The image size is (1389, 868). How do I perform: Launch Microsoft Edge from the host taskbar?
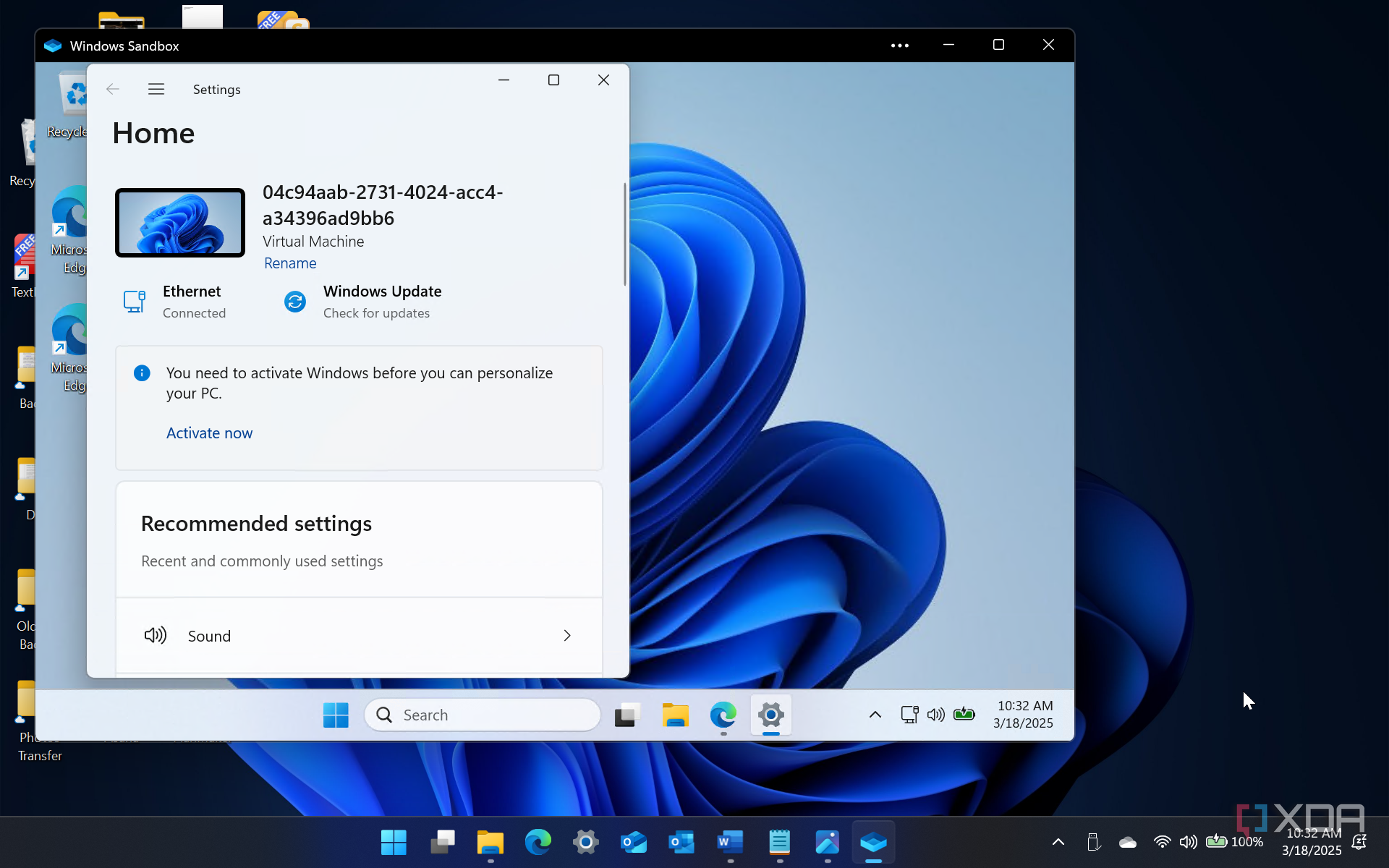538,843
